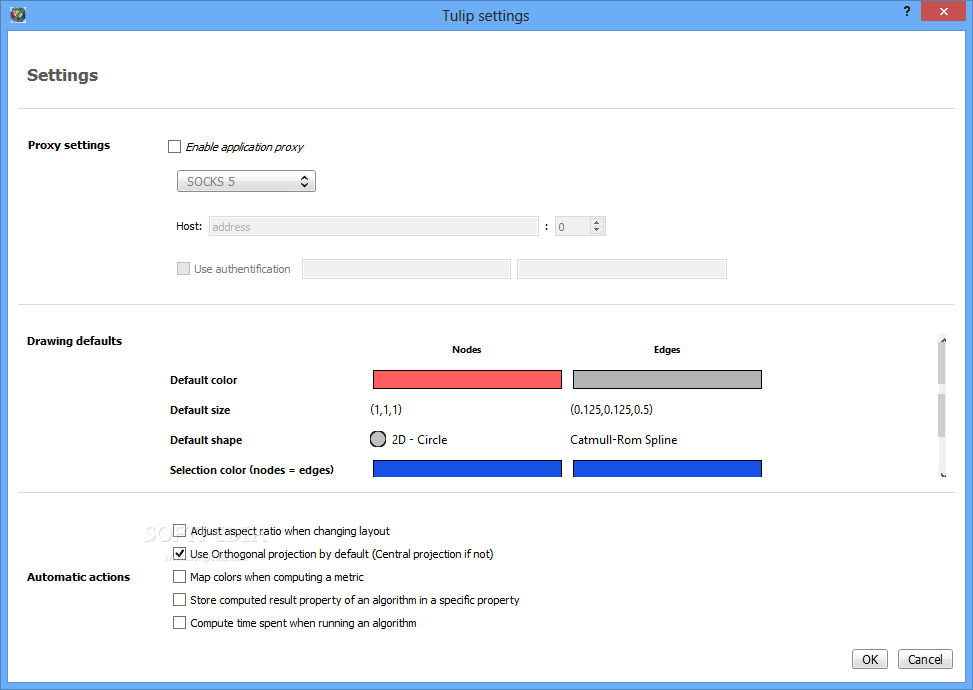
Task: Click the Default size row label
Action: [x=200, y=410]
